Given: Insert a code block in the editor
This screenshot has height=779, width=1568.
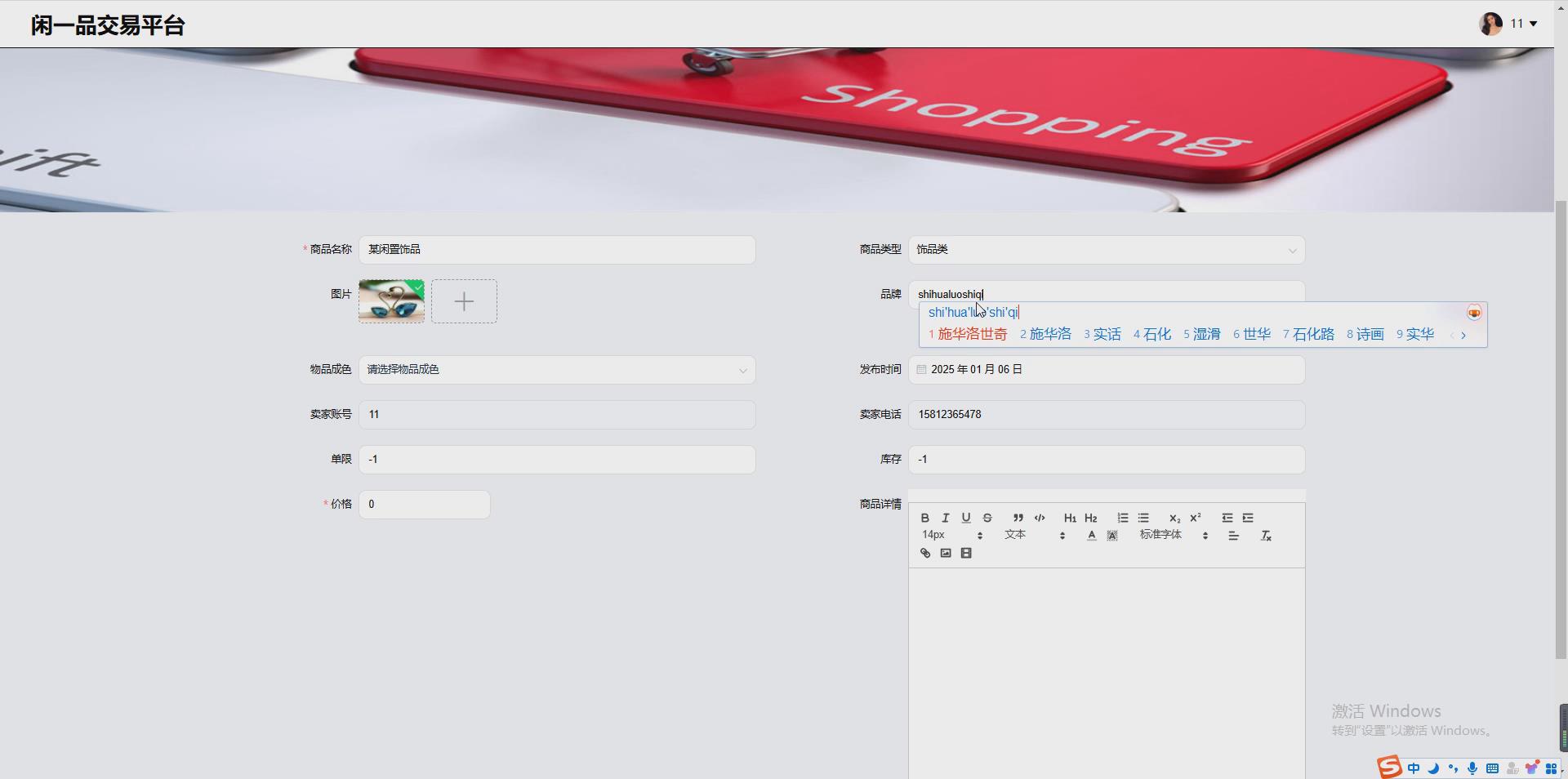Looking at the screenshot, I should [1040, 518].
